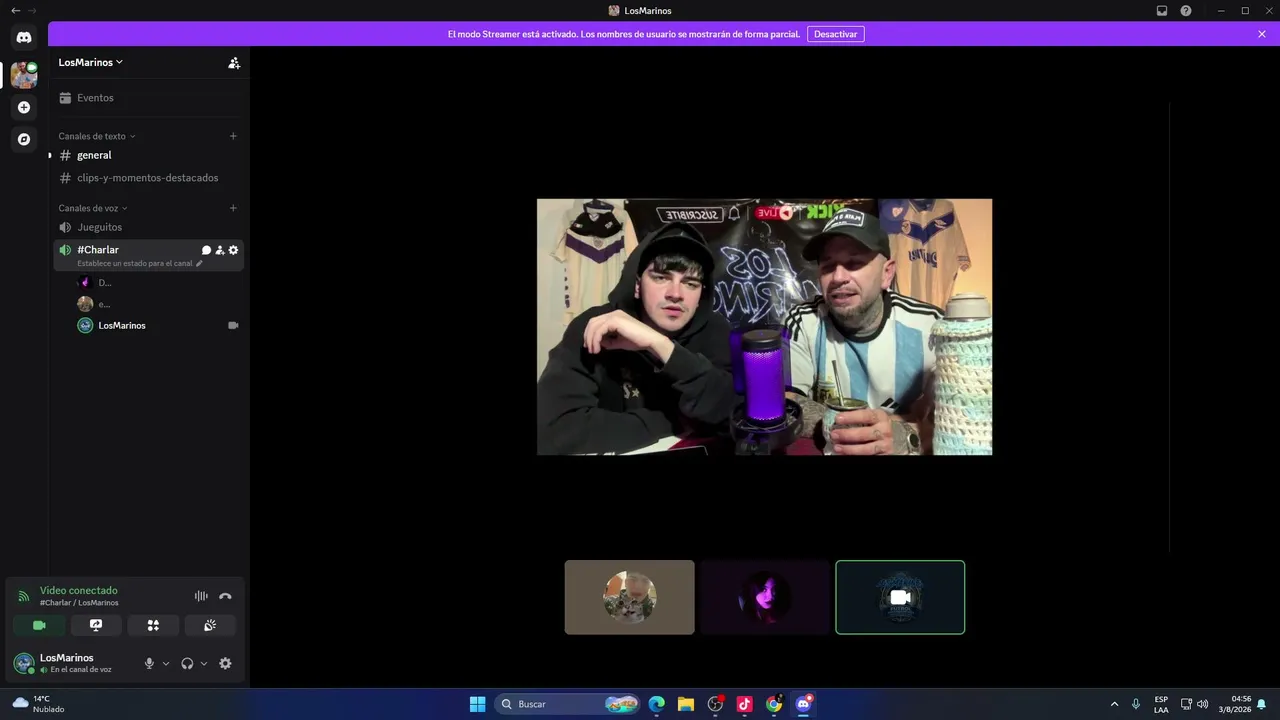Open the headphone output options chevron
The height and width of the screenshot is (720, 1280).
(x=204, y=663)
